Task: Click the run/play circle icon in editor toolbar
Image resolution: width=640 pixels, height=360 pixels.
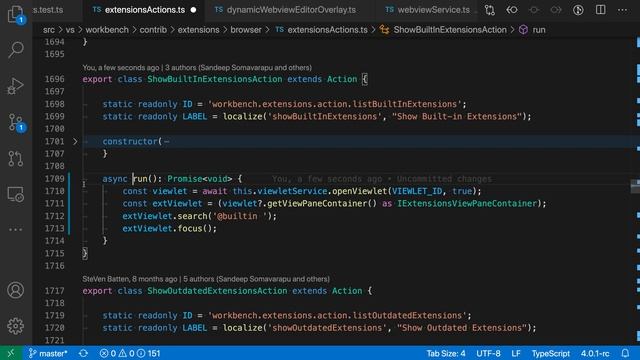Action: 578,10
